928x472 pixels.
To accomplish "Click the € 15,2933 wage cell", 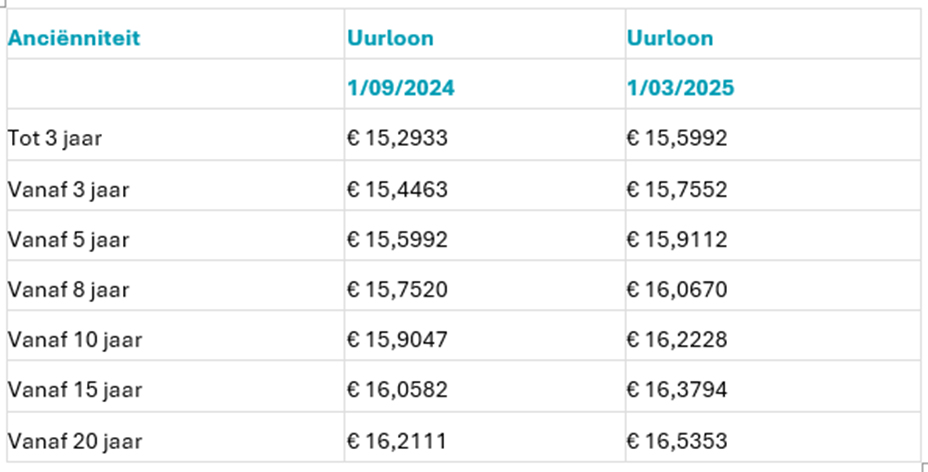I will pos(398,138).
